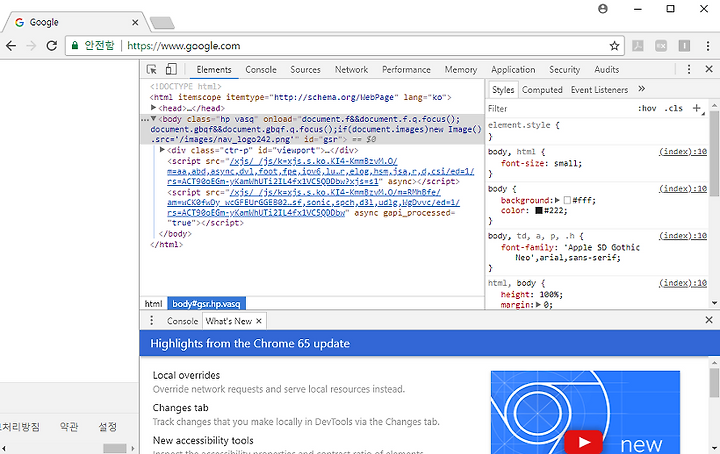The image size is (720, 454).
Task: Click the Local overrides heading
Action: [186, 375]
